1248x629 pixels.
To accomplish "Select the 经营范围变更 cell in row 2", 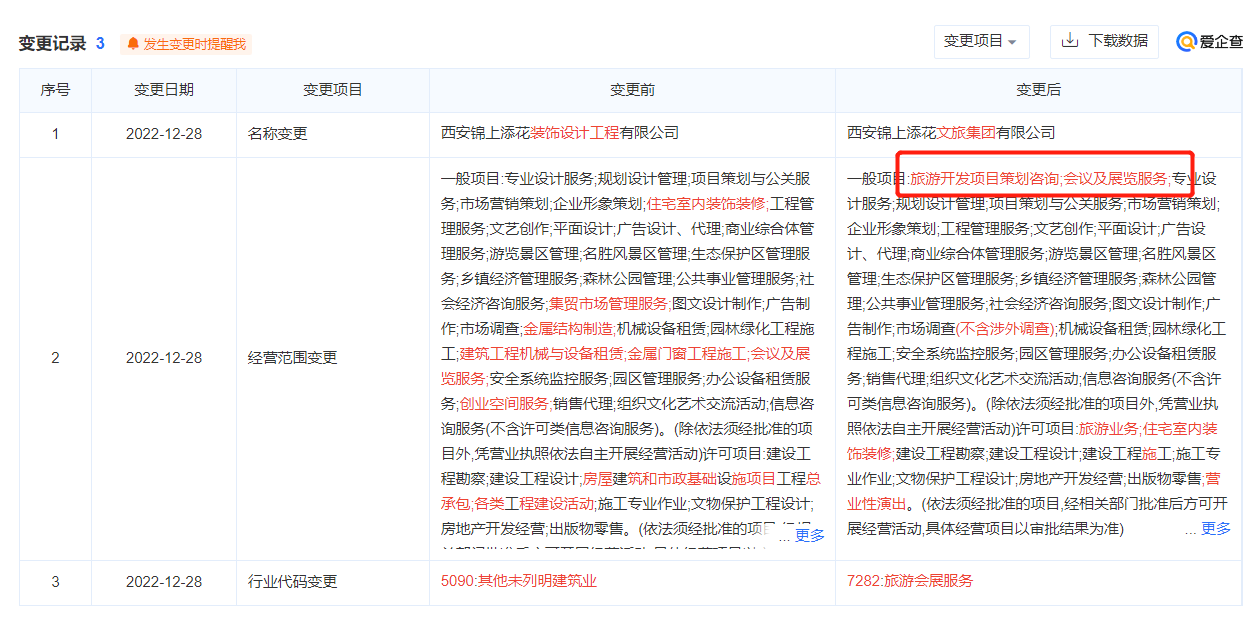I will 333,358.
